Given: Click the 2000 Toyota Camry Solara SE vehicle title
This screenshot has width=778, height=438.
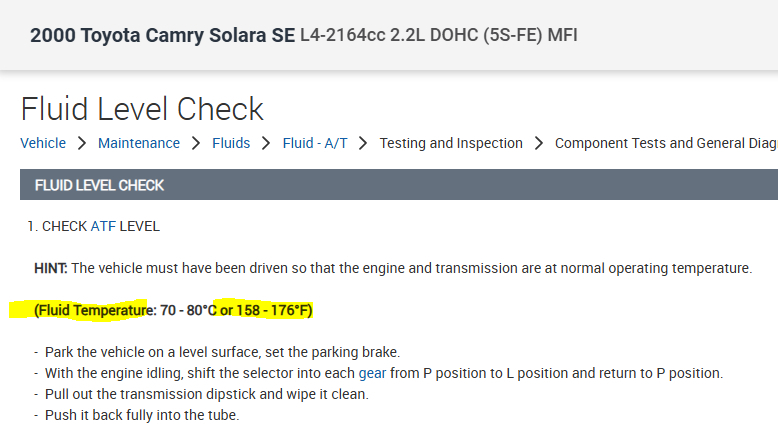Looking at the screenshot, I should (x=162, y=35).
